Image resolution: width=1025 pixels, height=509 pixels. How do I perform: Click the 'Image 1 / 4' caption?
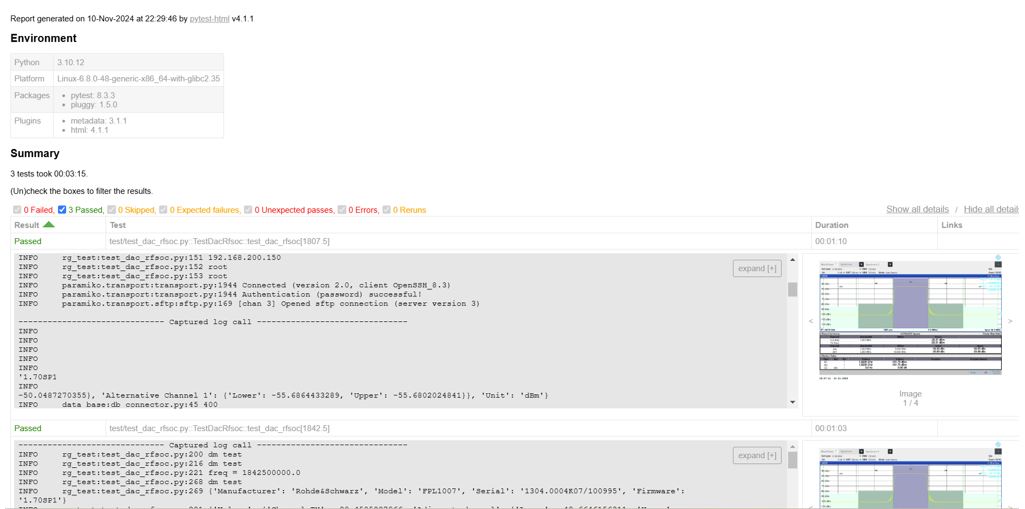(x=910, y=399)
